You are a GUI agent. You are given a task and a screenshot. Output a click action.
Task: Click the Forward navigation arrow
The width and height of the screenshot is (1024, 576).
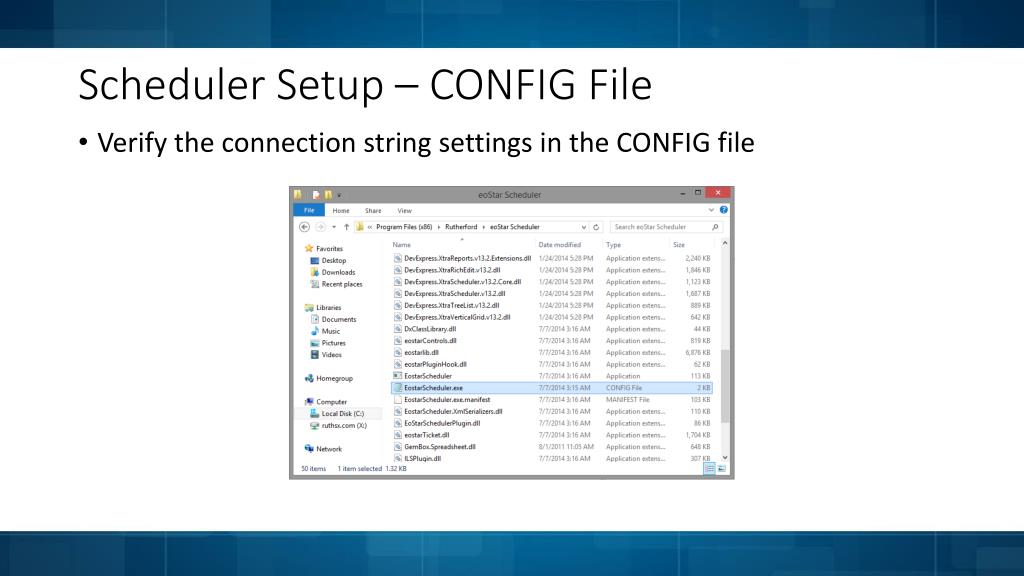coord(320,227)
